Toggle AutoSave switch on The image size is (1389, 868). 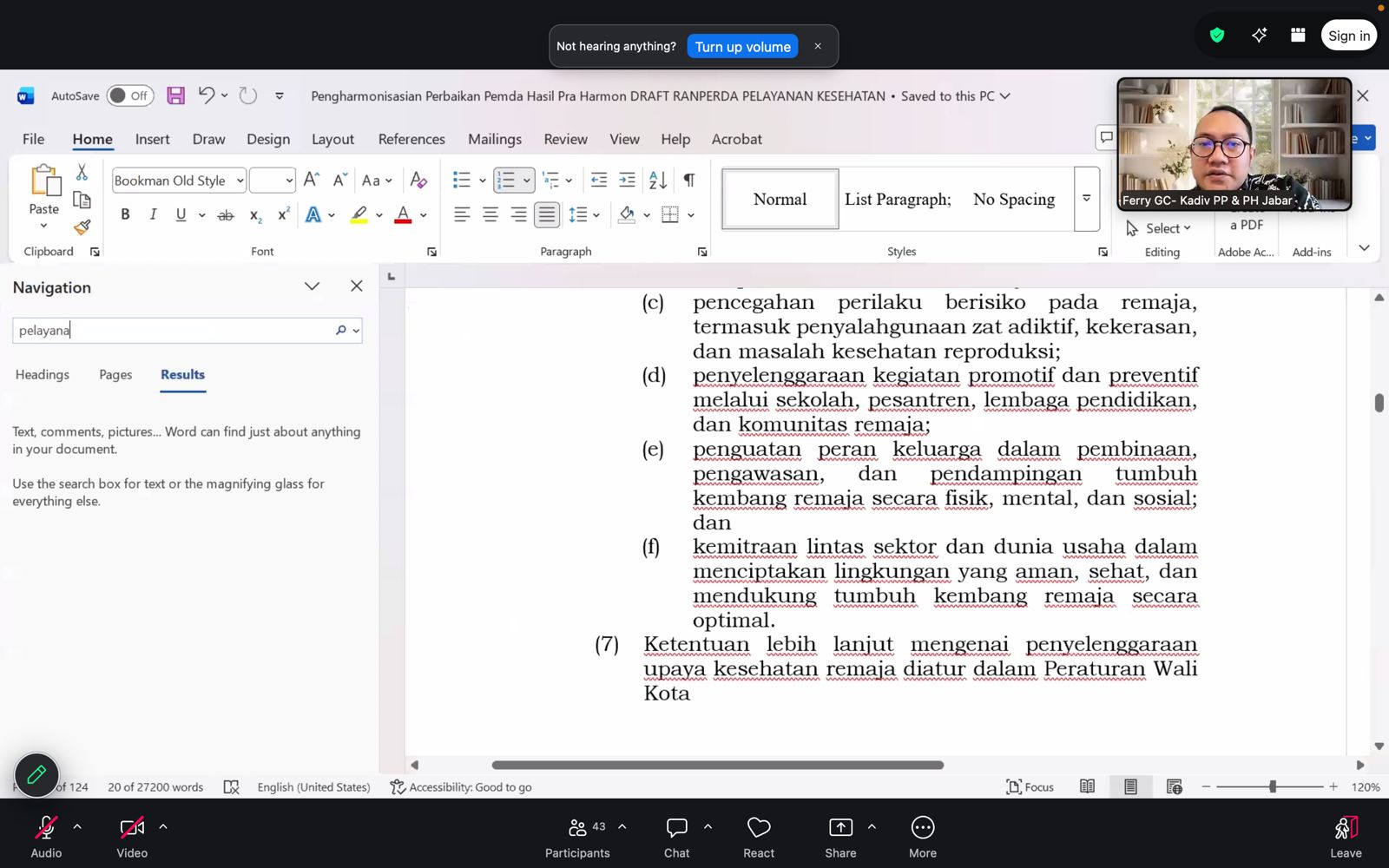point(129,95)
